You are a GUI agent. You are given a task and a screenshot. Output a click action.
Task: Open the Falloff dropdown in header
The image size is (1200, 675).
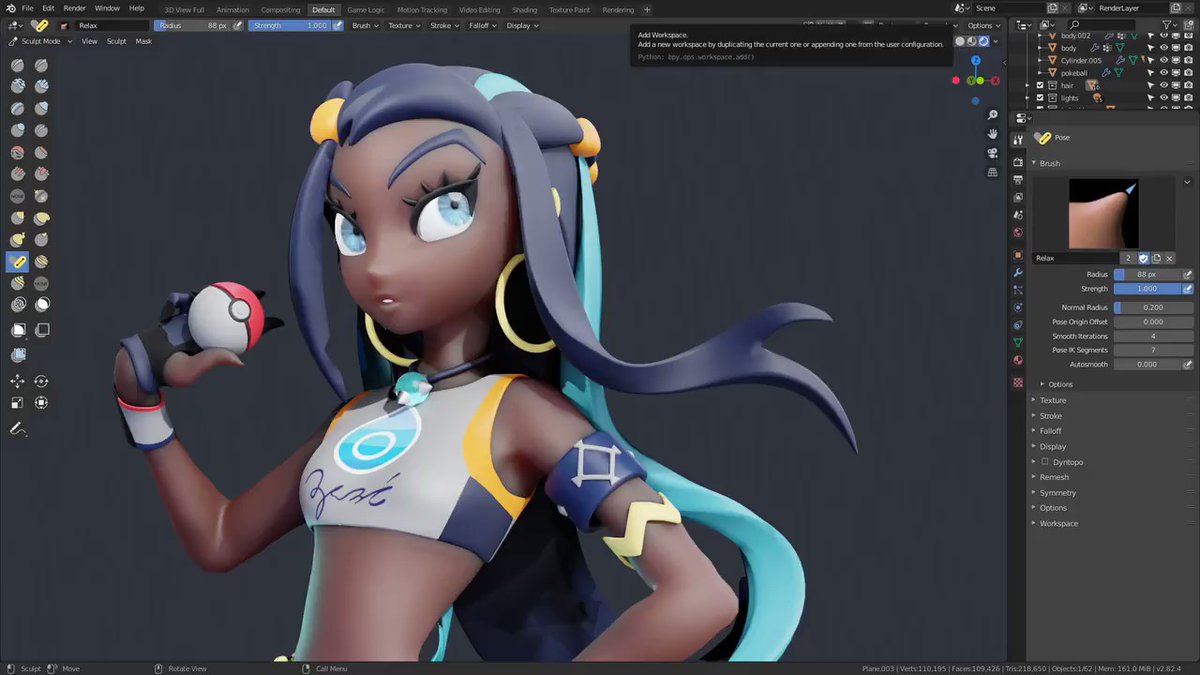pos(481,25)
